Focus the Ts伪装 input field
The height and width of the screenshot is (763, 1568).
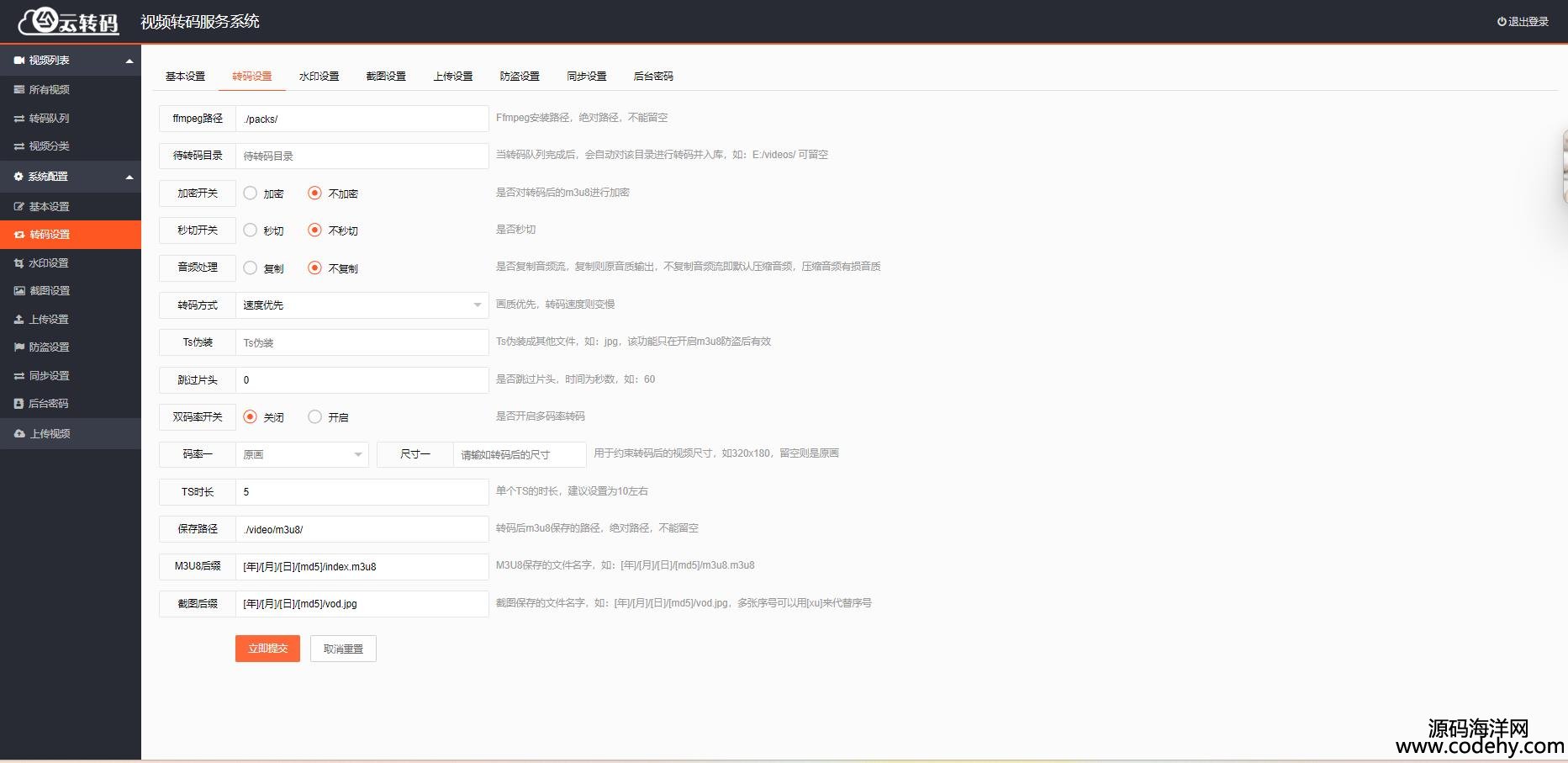coord(362,342)
